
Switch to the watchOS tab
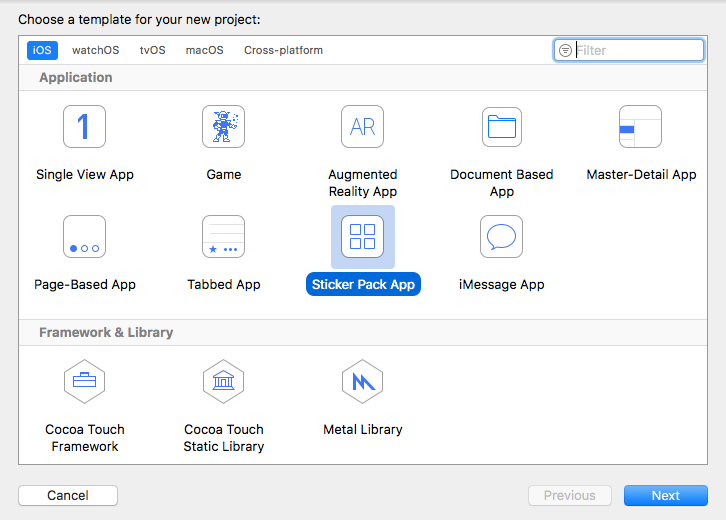point(95,50)
